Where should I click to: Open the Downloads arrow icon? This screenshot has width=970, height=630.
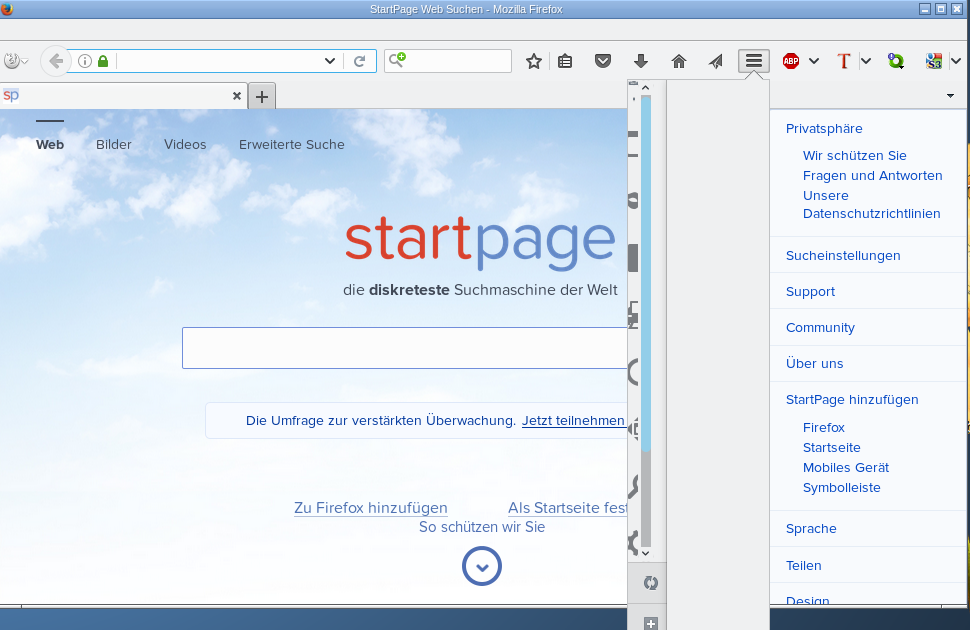click(x=641, y=61)
